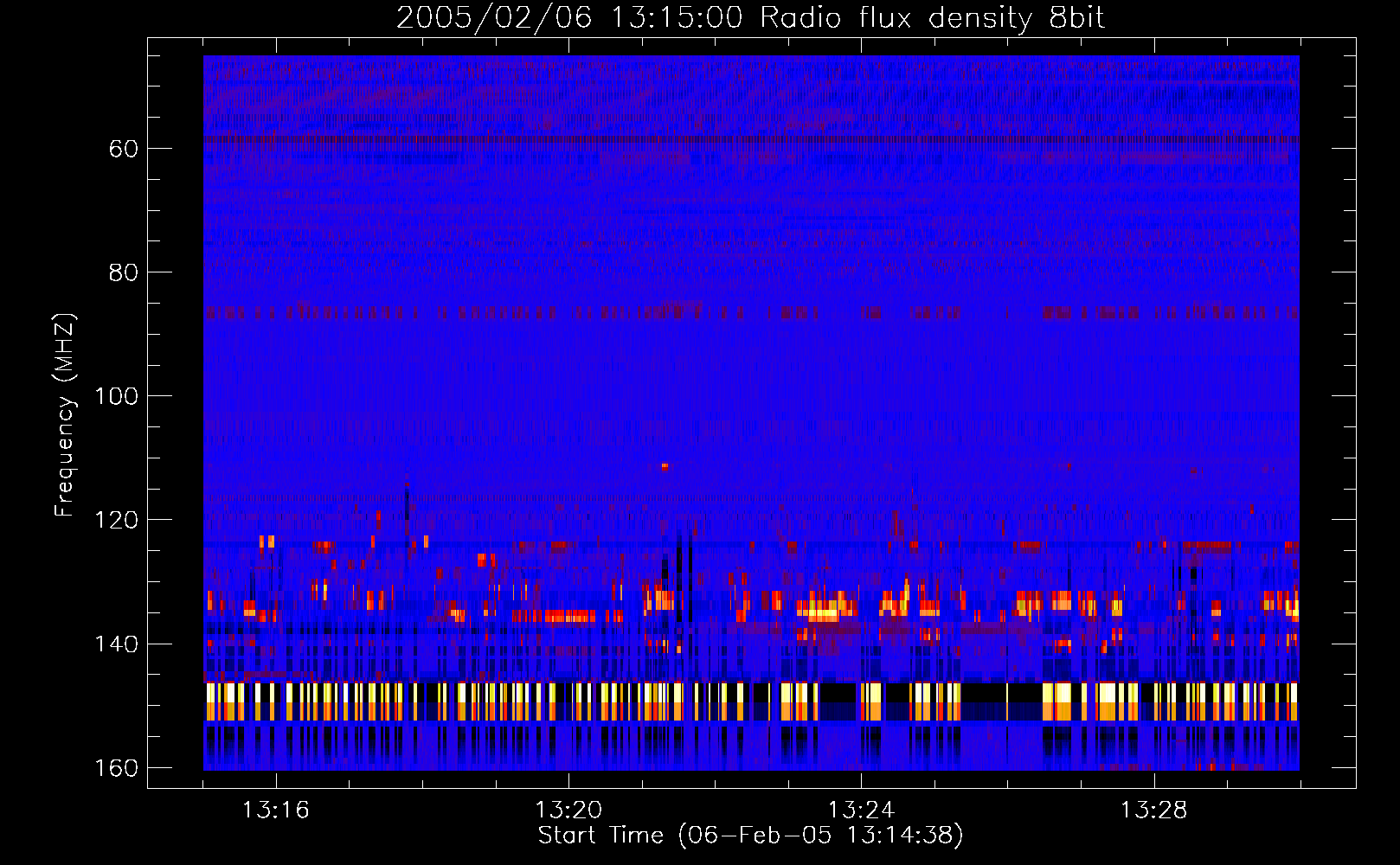Click the 80 frequency tick label
The image size is (1400, 865).
(123, 273)
